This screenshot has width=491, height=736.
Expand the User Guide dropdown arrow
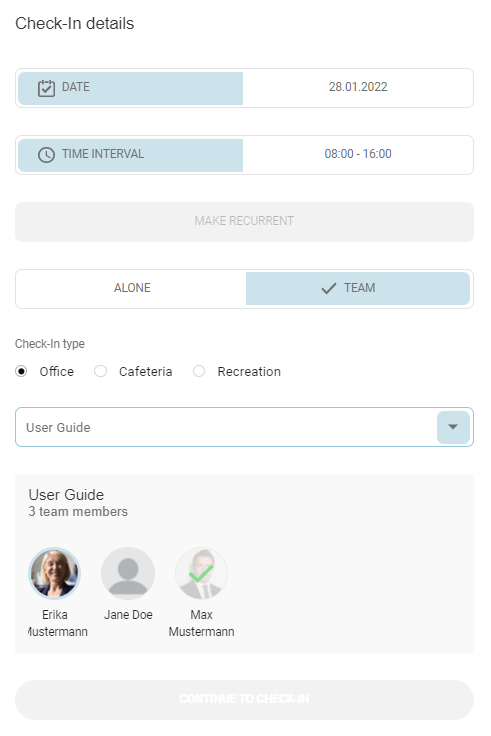click(453, 427)
